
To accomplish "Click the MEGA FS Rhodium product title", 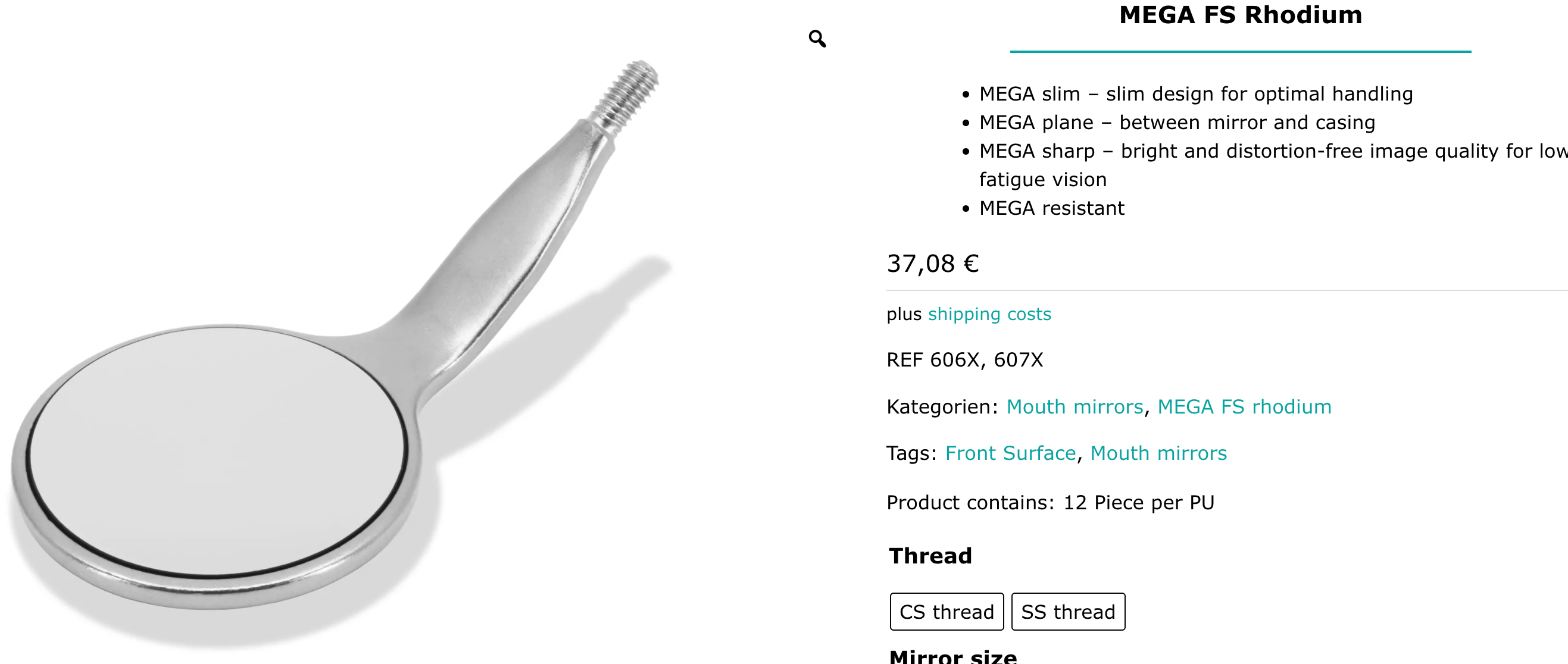I will click(1240, 15).
